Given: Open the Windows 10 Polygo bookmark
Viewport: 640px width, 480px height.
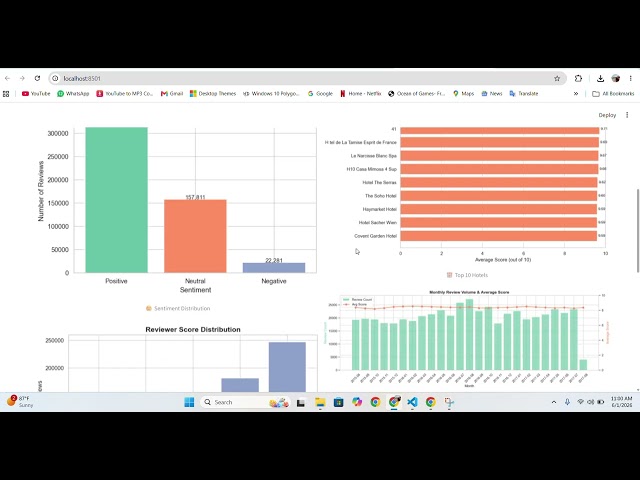Looking at the screenshot, I should click(x=271, y=93).
